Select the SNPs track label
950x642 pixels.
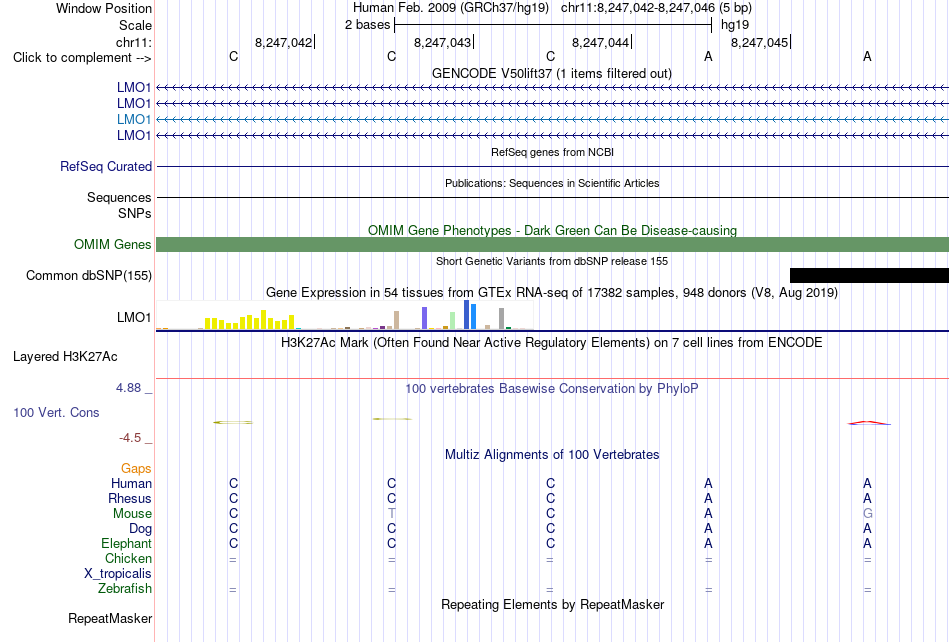click(135, 213)
